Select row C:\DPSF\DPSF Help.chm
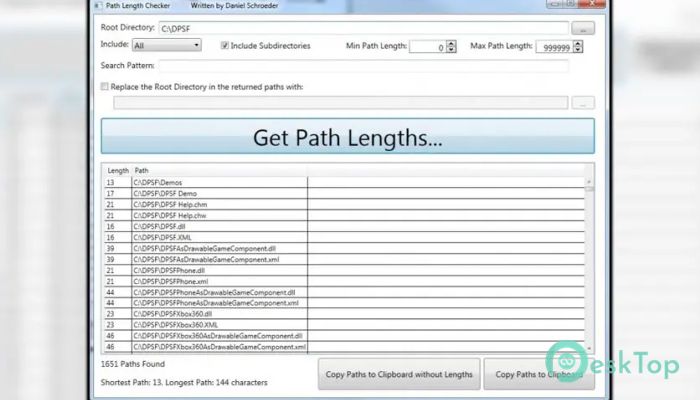Screen dimensions: 700x400 (x=344, y=204)
